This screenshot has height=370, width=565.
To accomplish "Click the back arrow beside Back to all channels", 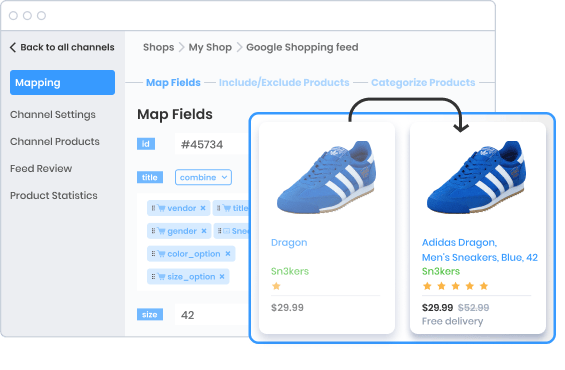I will click(13, 47).
